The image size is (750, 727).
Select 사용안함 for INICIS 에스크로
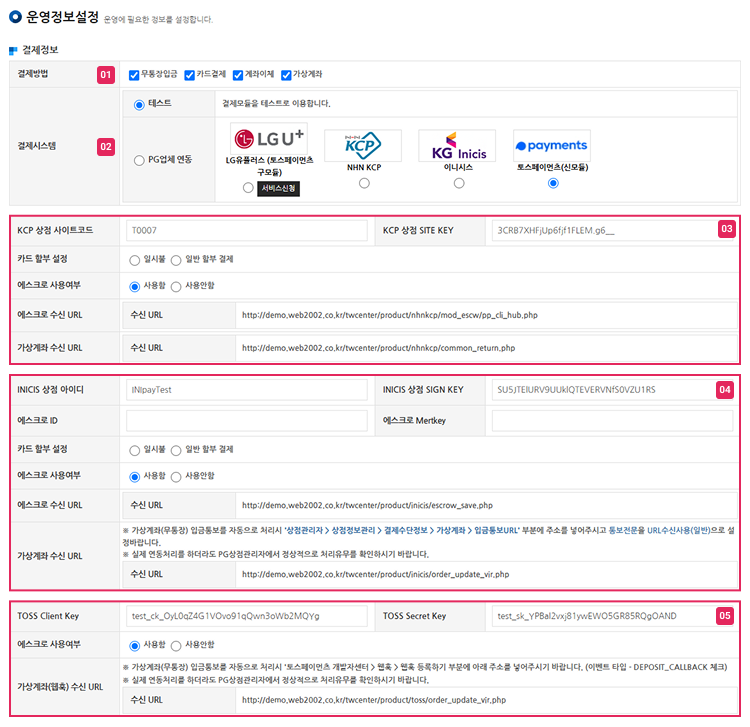coord(176,477)
